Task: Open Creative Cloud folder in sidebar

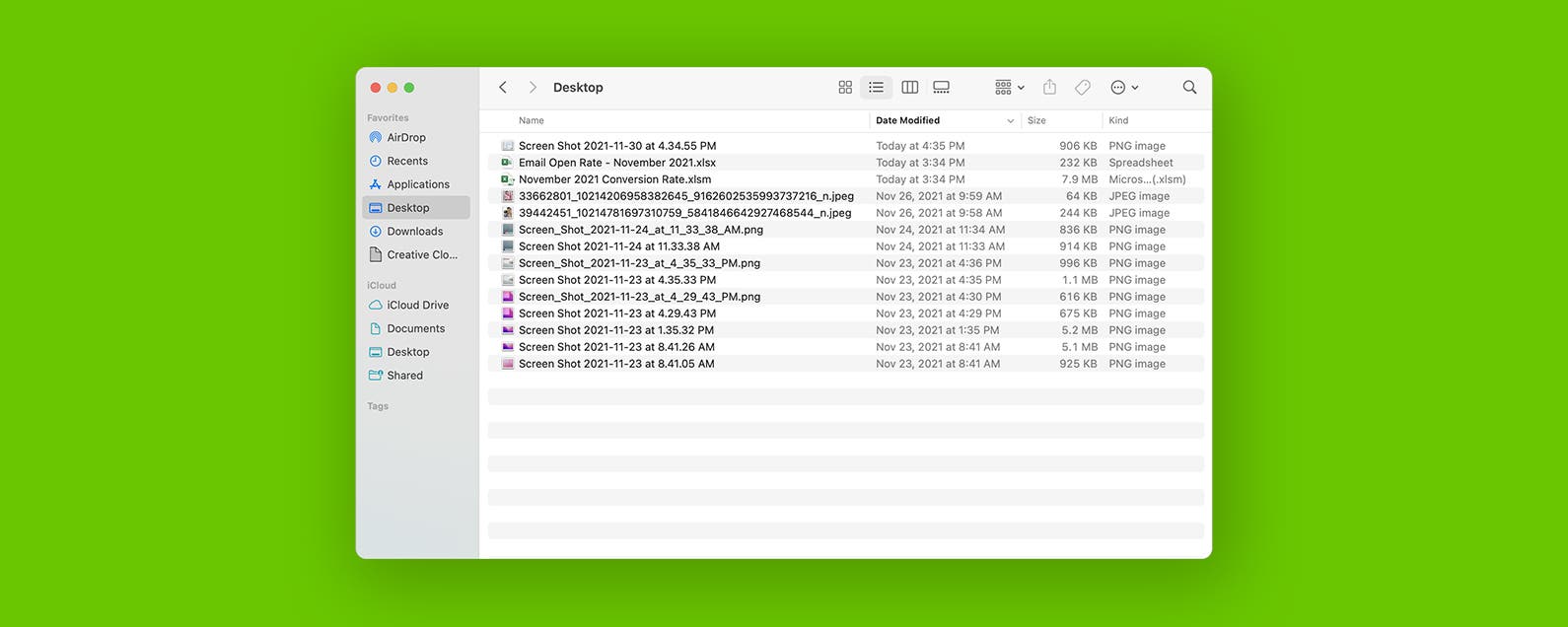Action: point(416,254)
